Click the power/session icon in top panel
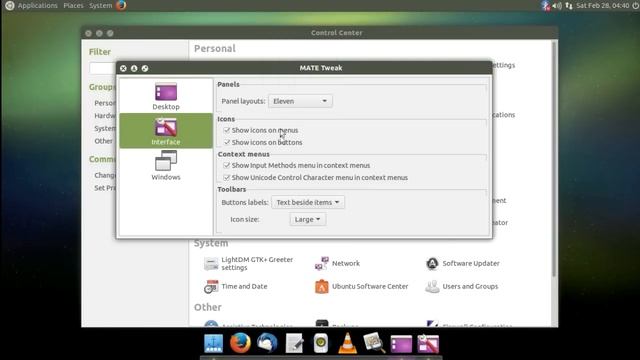 635,6
